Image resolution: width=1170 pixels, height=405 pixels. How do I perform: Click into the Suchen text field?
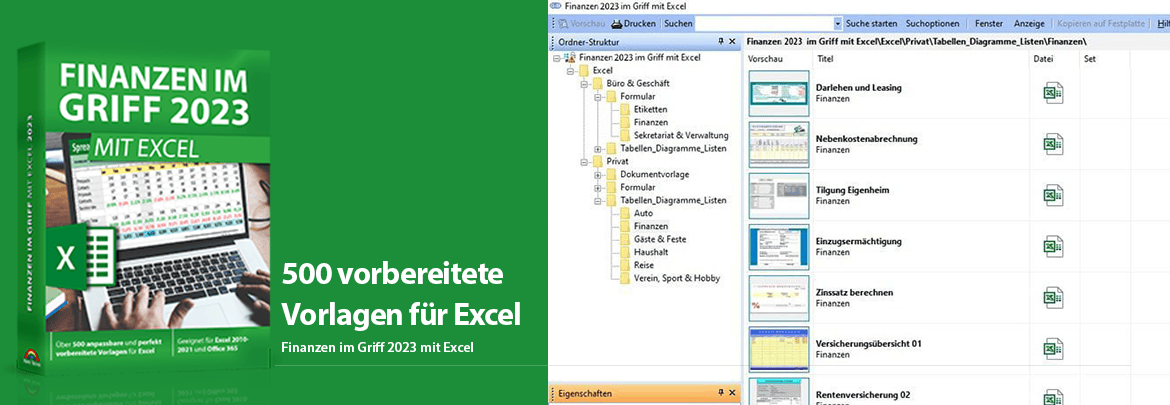click(764, 23)
